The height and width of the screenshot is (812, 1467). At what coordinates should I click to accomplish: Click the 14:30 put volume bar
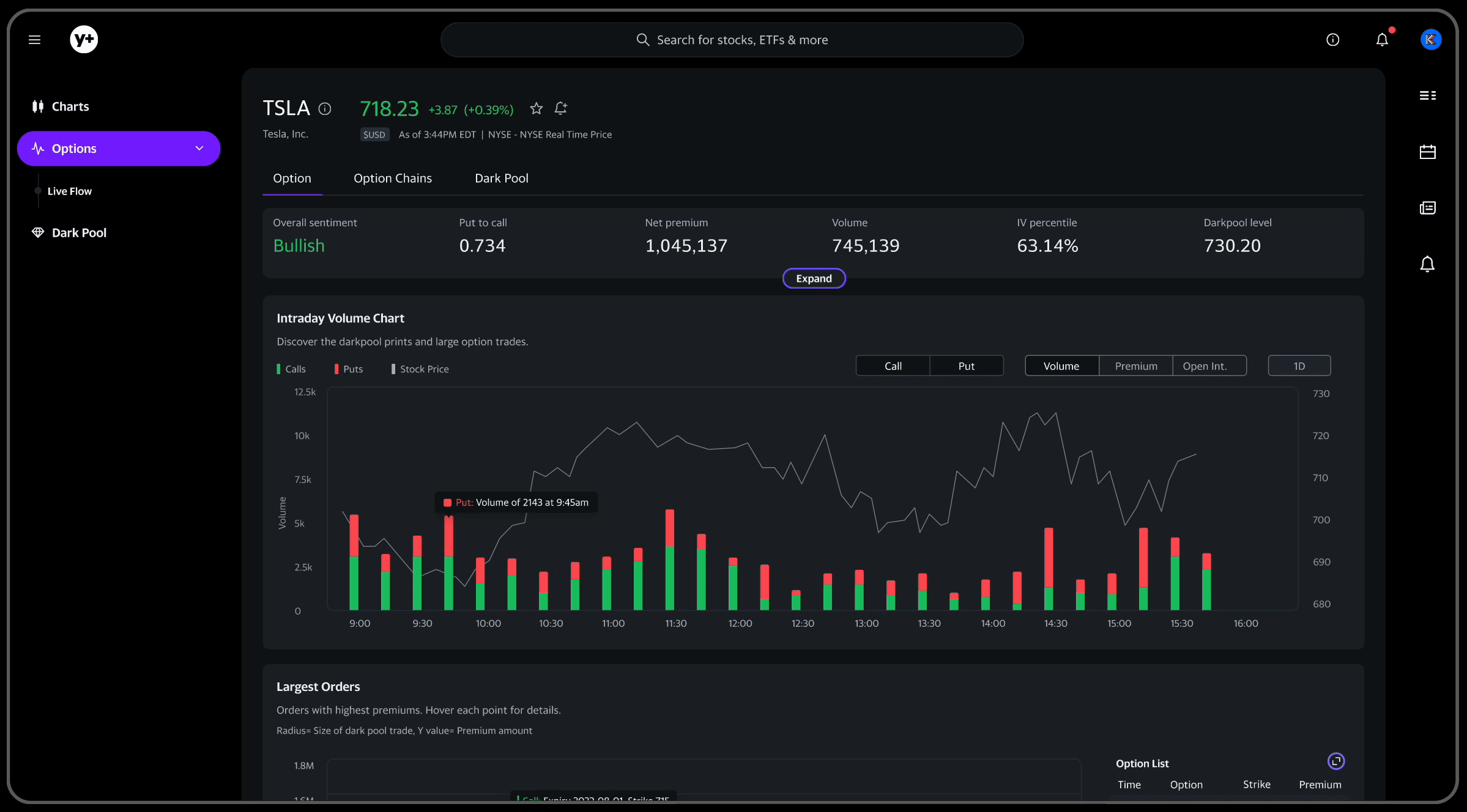pyautogui.click(x=1049, y=558)
